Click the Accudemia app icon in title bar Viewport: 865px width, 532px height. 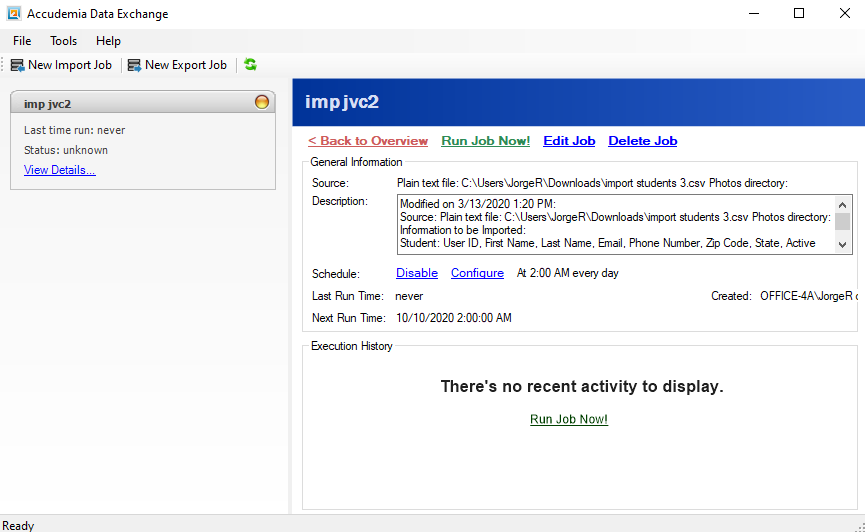coord(14,13)
